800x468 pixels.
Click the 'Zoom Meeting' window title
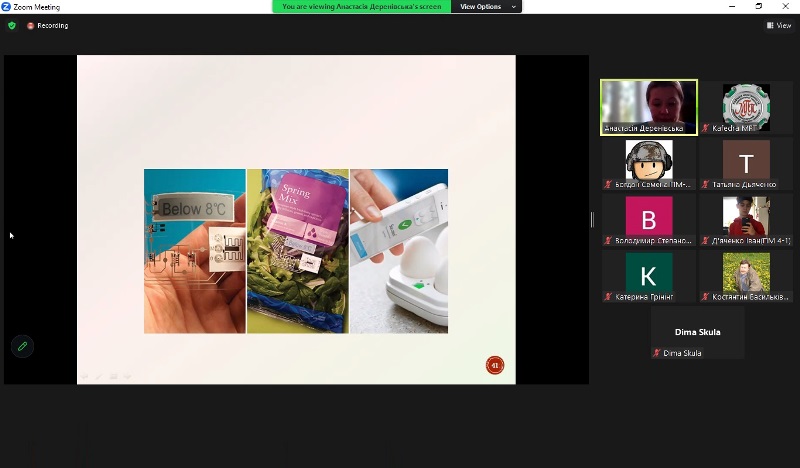coord(37,7)
